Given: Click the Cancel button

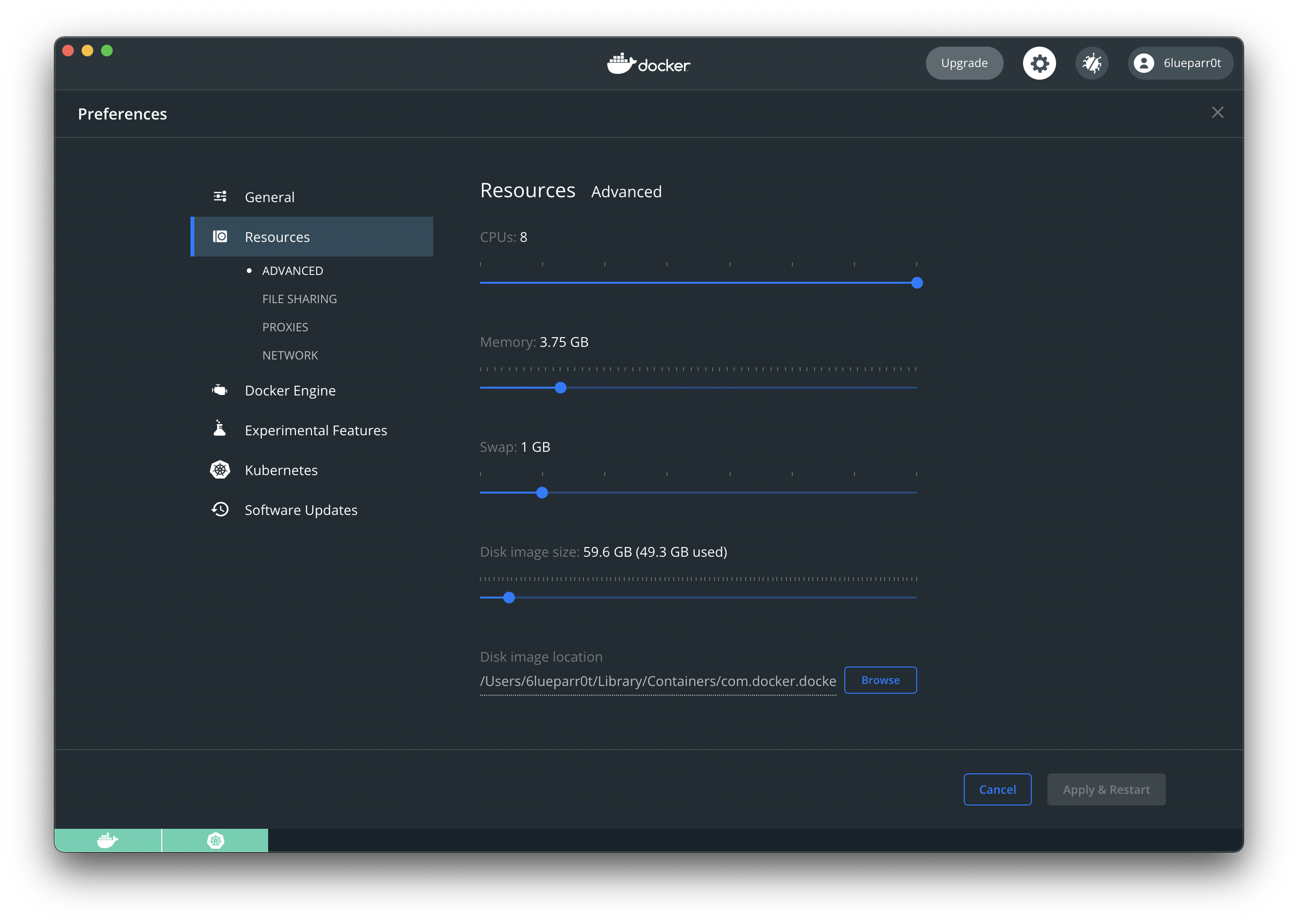Looking at the screenshot, I should [996, 789].
